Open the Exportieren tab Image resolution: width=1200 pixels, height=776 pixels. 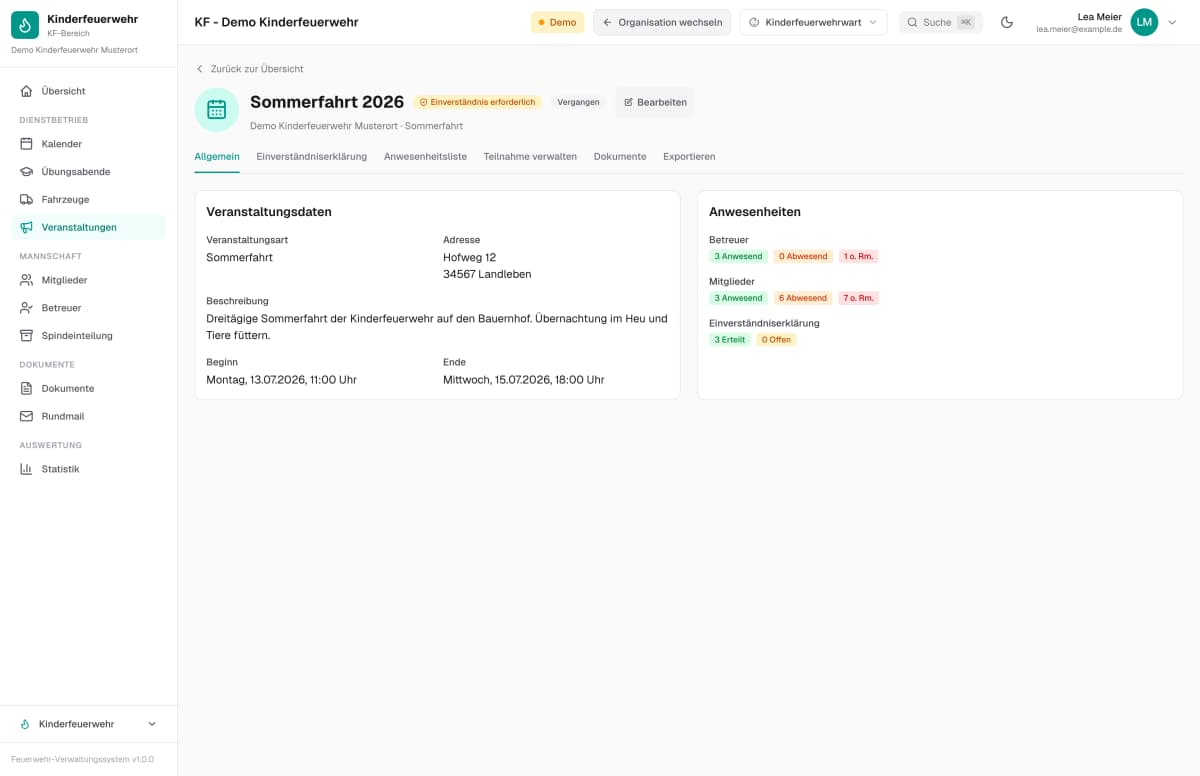pos(689,157)
